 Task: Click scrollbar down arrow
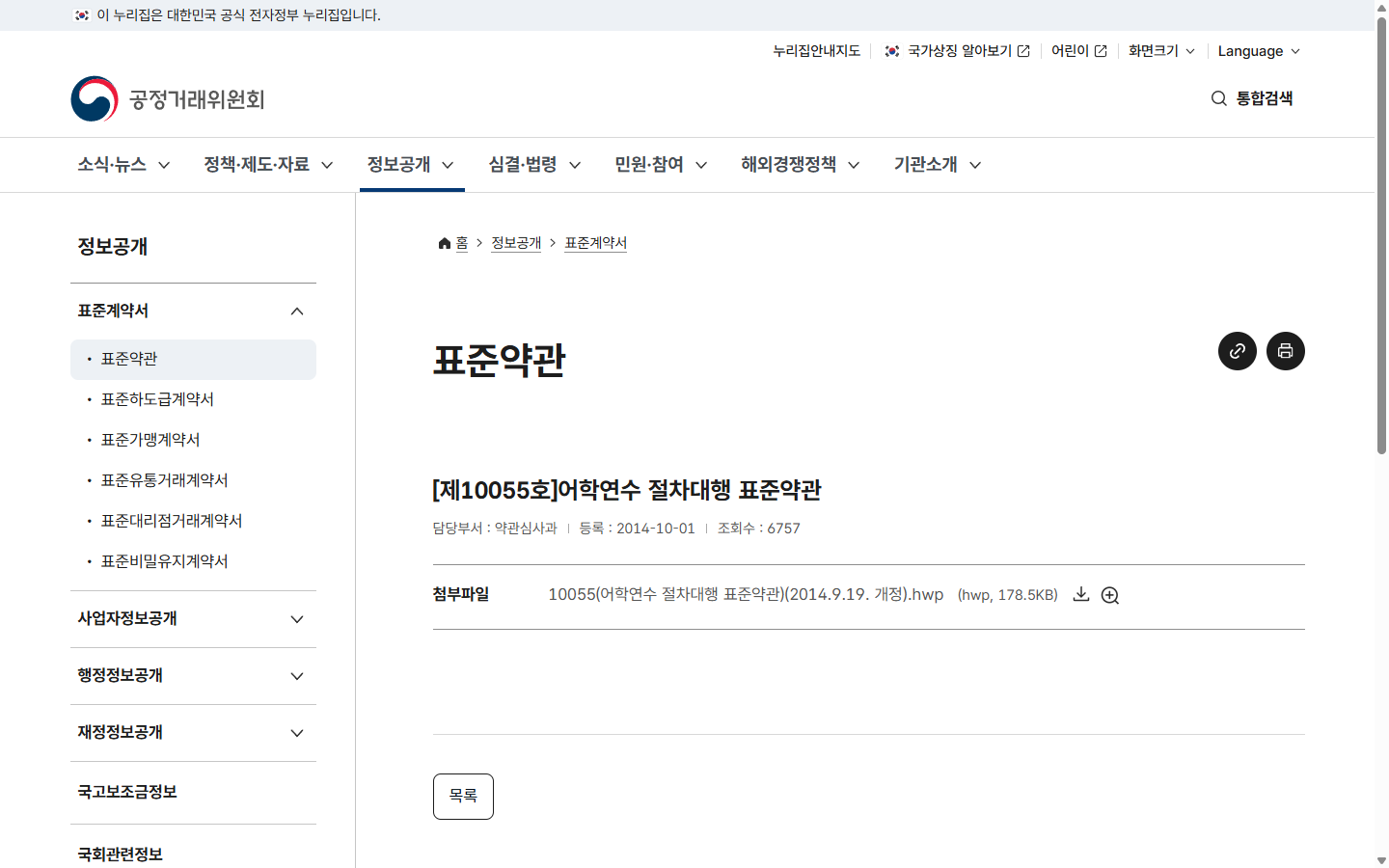tap(1381, 860)
